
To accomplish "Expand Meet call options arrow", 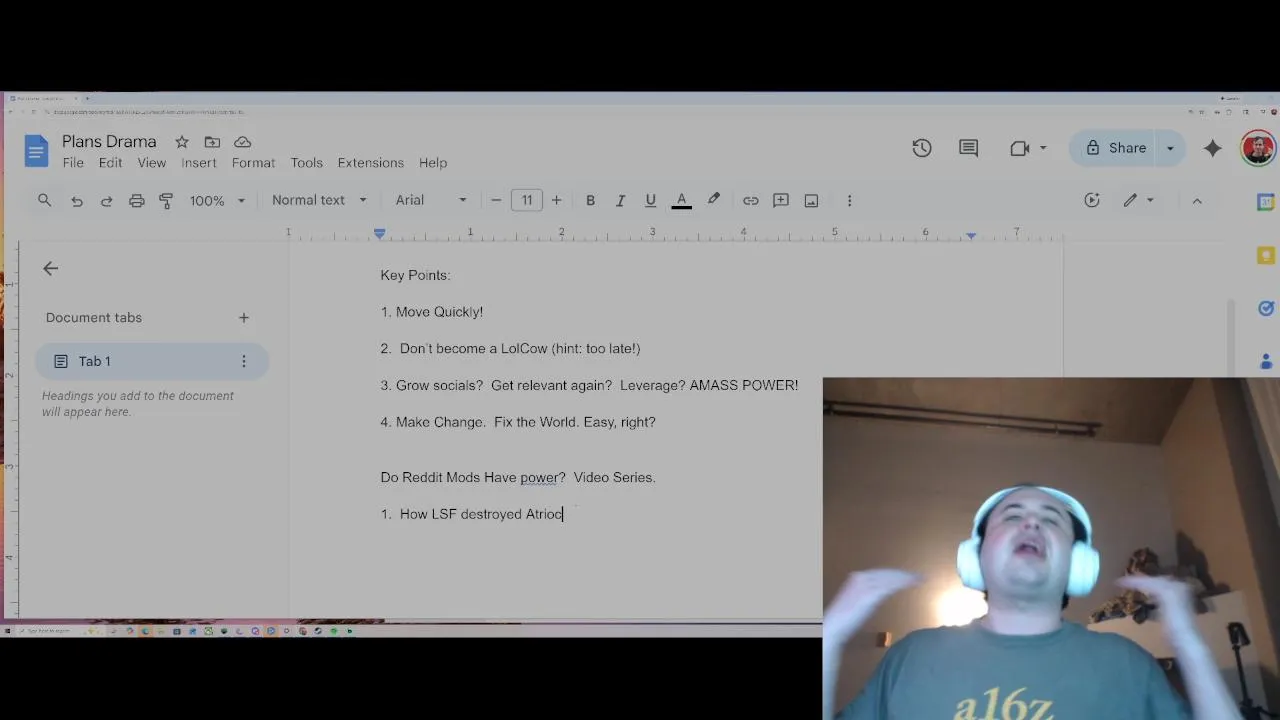I will 1043,148.
